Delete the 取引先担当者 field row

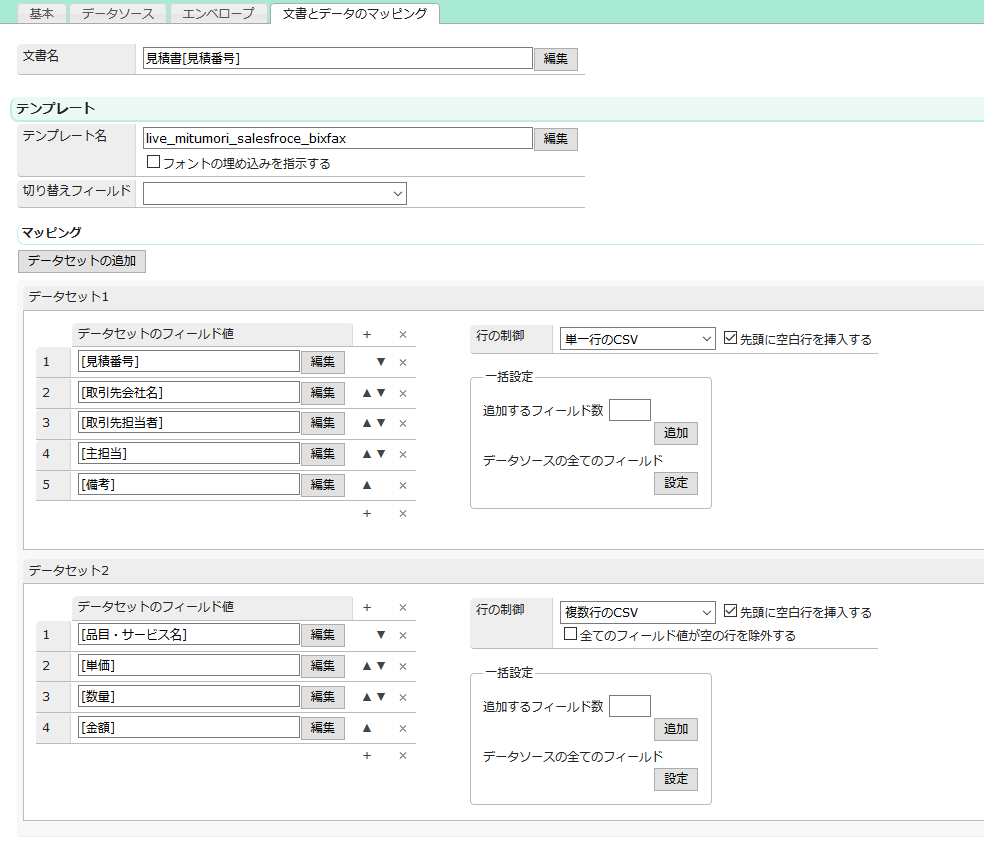[403, 423]
